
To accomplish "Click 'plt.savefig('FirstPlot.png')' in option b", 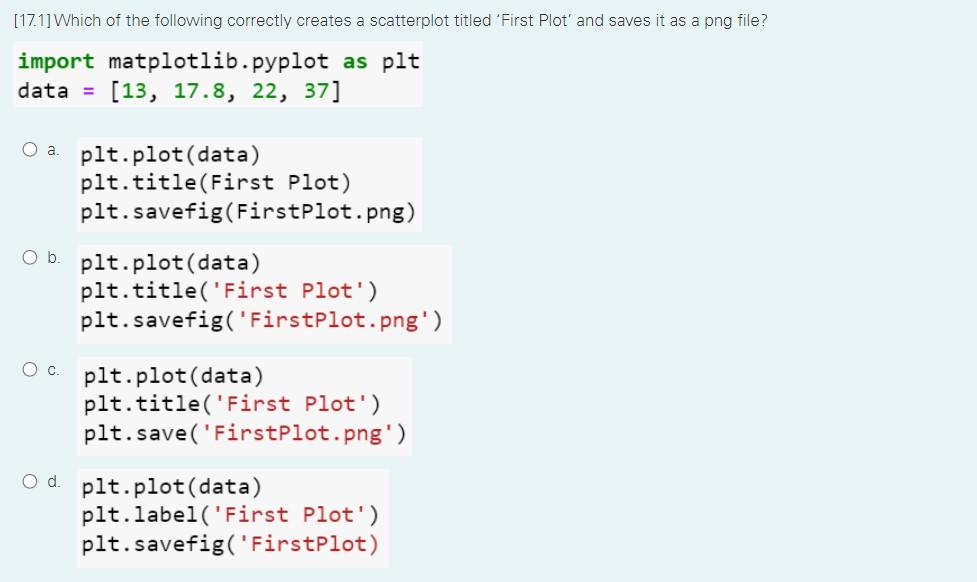I will [261, 319].
